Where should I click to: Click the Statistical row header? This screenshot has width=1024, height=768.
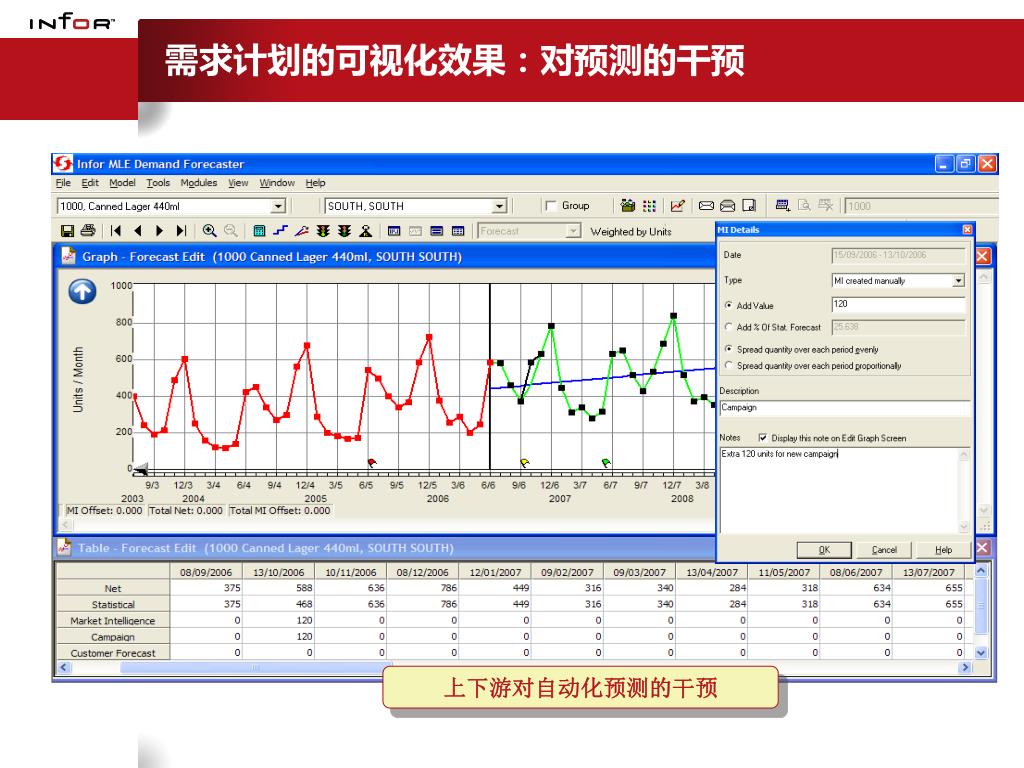113,604
